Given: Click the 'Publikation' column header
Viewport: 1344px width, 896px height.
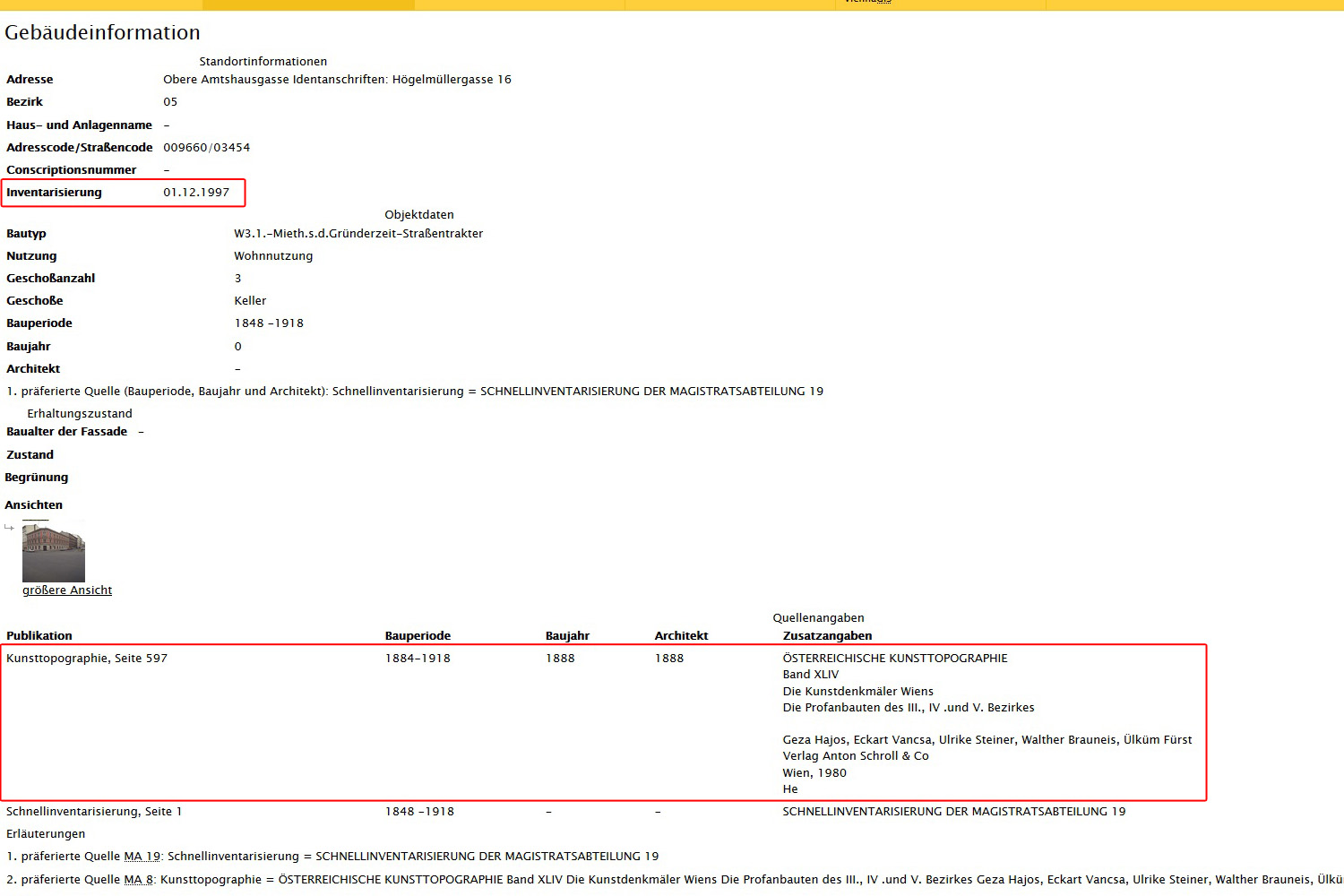Looking at the screenshot, I should (39, 635).
